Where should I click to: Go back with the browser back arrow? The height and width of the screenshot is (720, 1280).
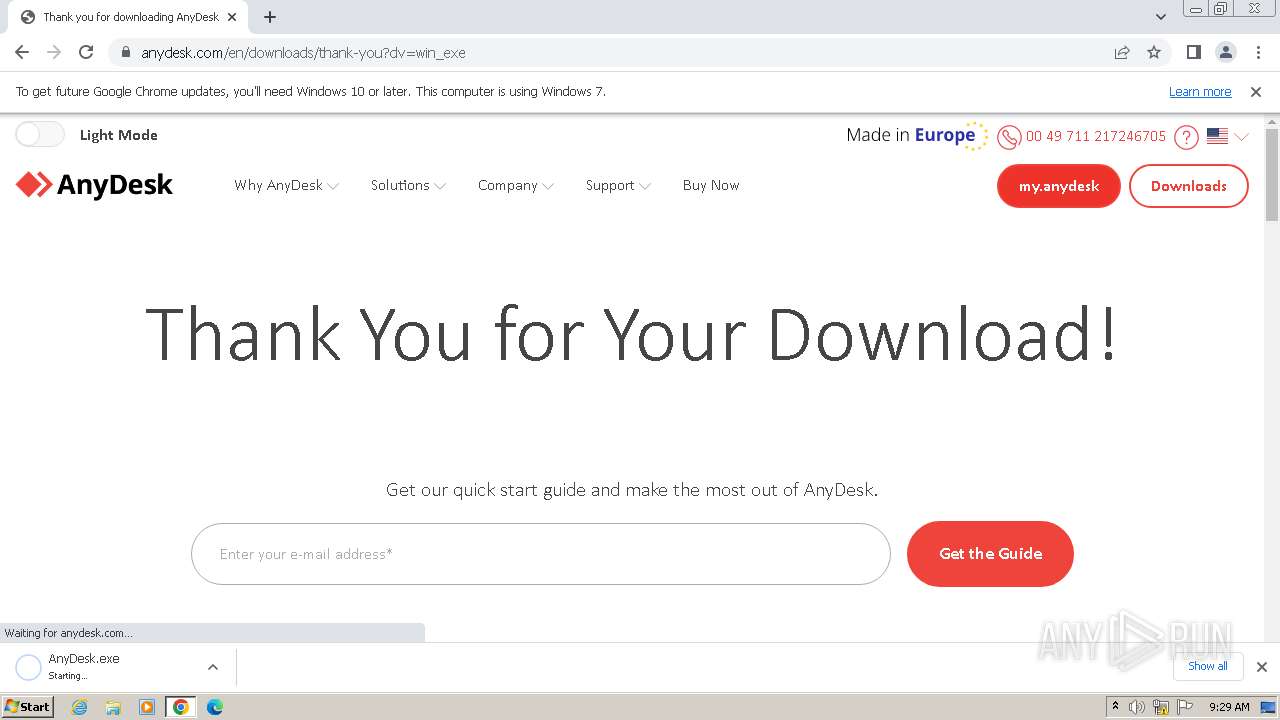tap(22, 52)
